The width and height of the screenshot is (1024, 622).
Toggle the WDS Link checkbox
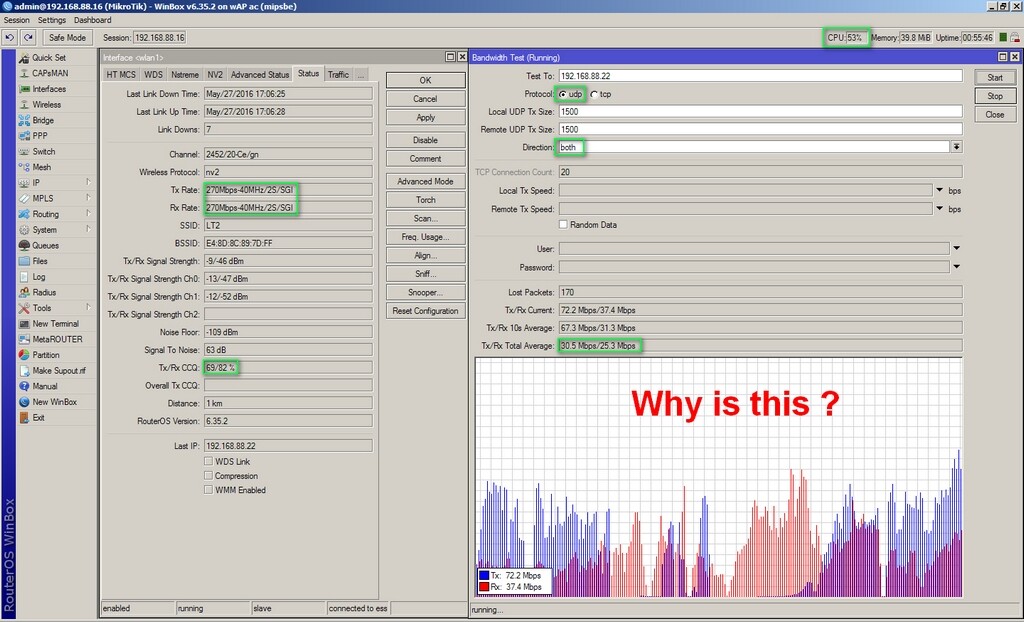(x=208, y=461)
